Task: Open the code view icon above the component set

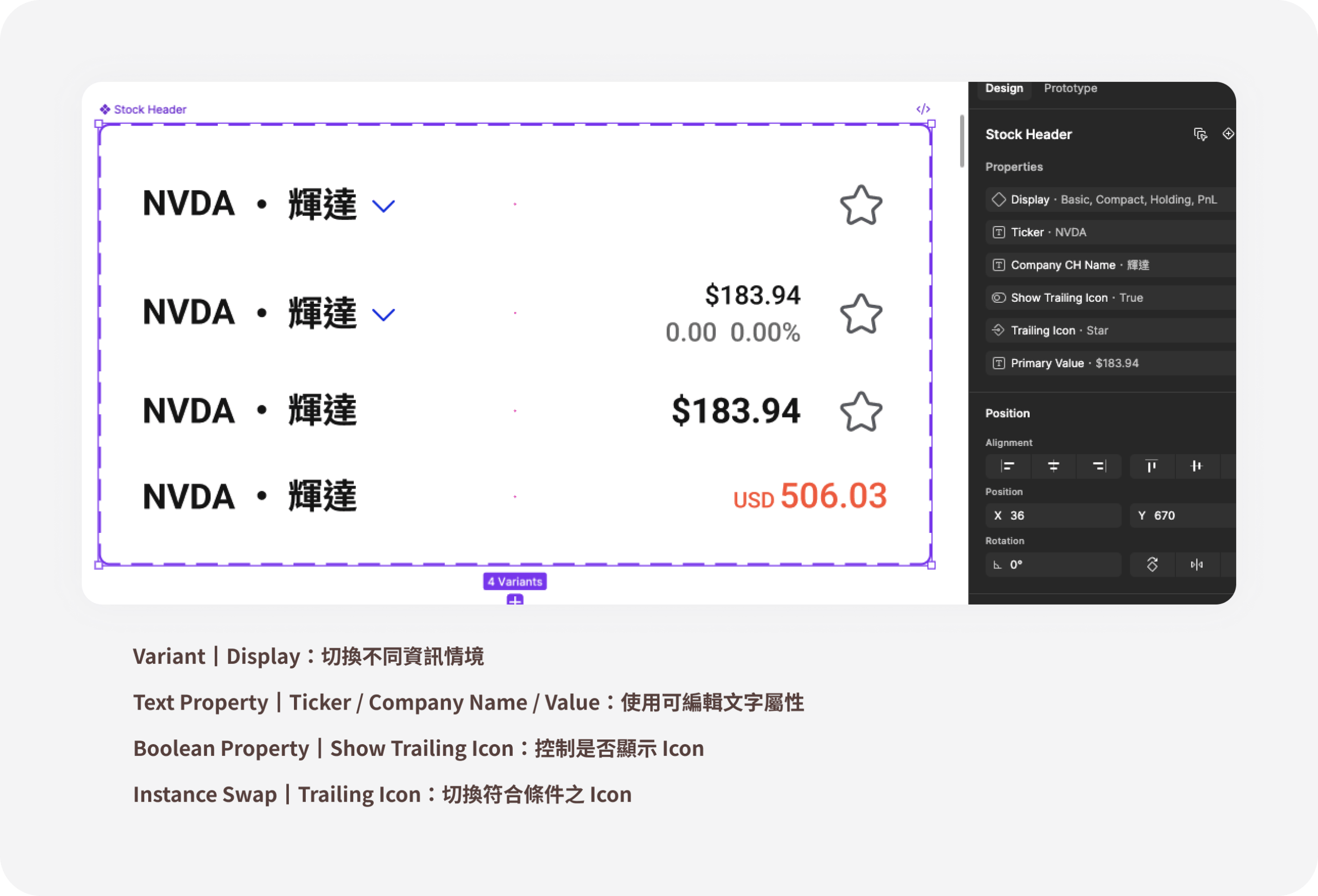Action: point(923,109)
